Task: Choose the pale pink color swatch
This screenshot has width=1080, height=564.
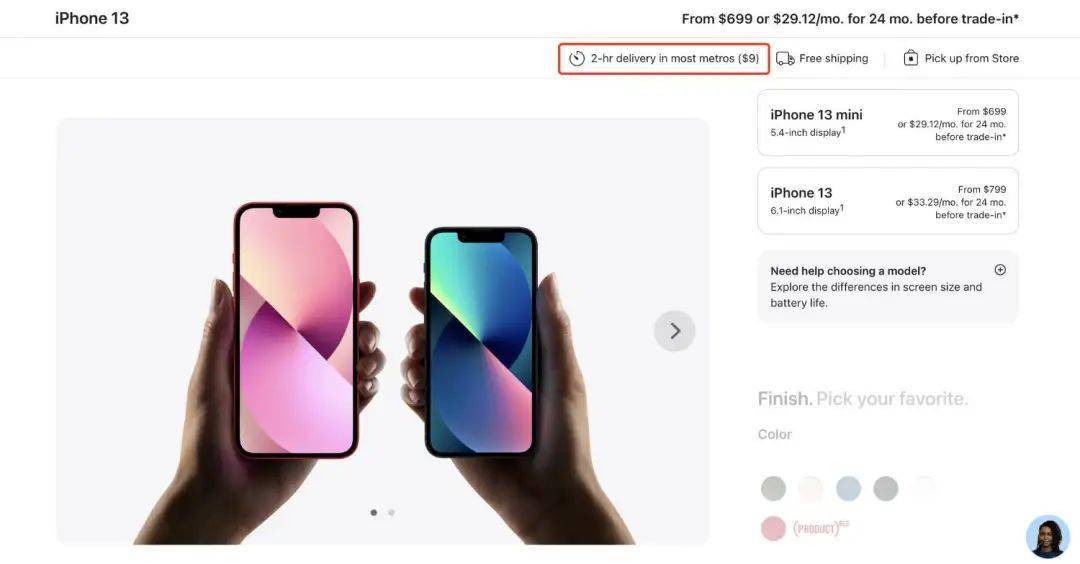Action: (811, 488)
